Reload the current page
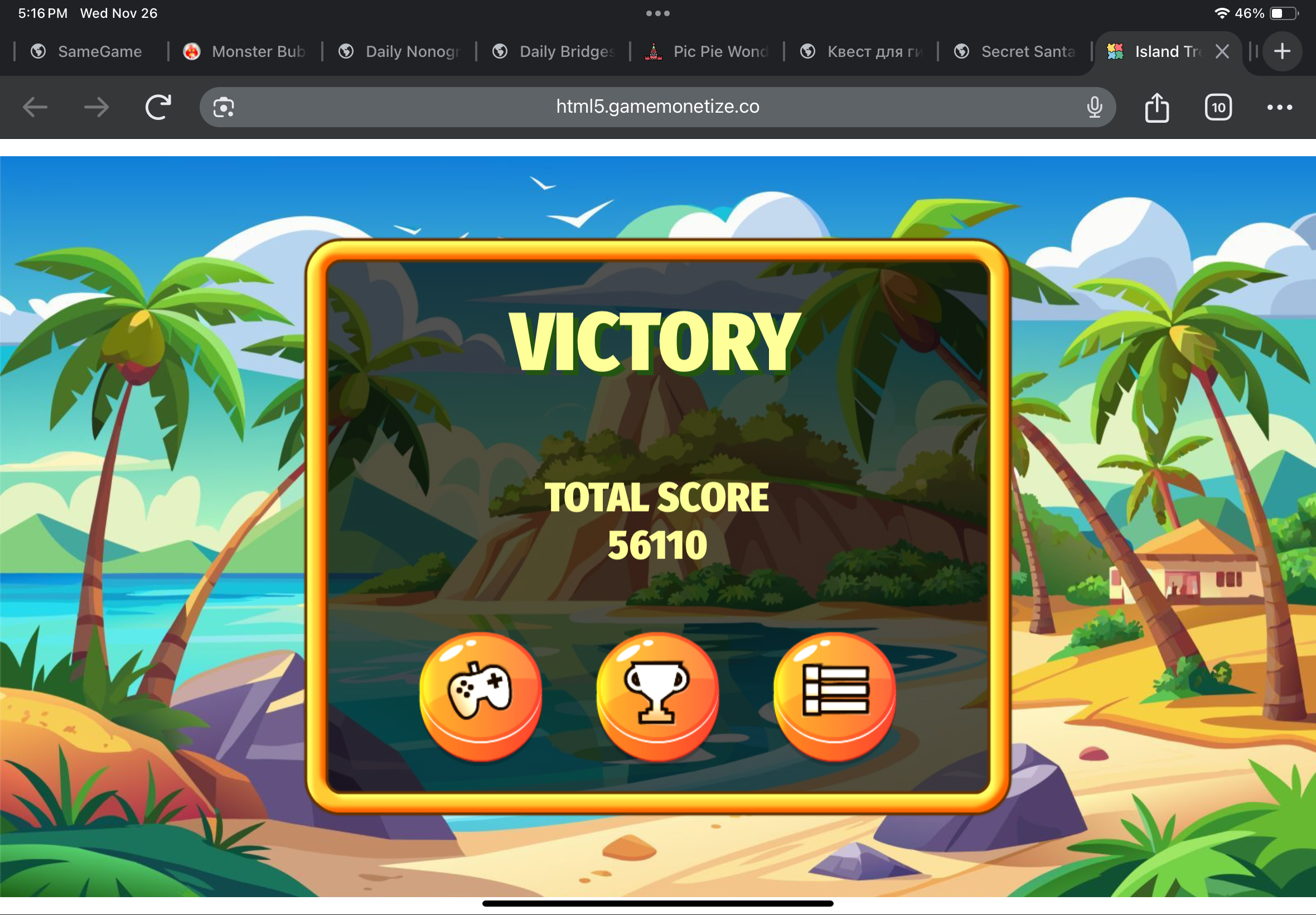This screenshot has height=915, width=1316. coord(158,107)
